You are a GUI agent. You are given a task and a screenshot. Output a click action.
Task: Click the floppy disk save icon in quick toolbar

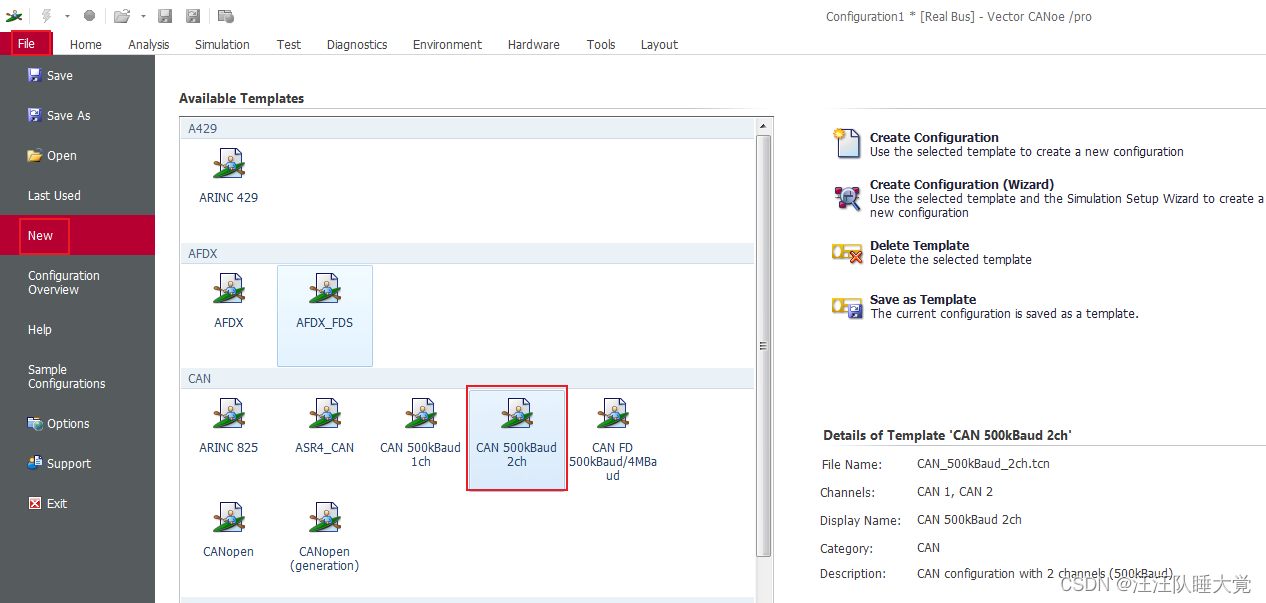[165, 16]
